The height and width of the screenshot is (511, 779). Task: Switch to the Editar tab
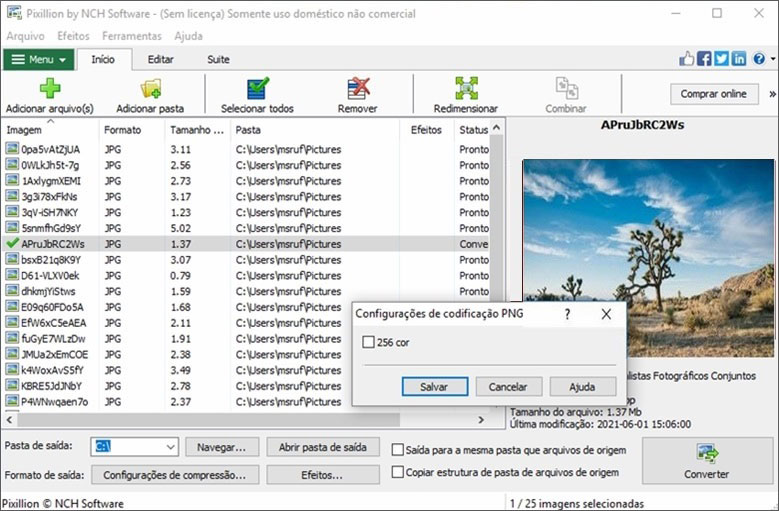pyautogui.click(x=160, y=60)
